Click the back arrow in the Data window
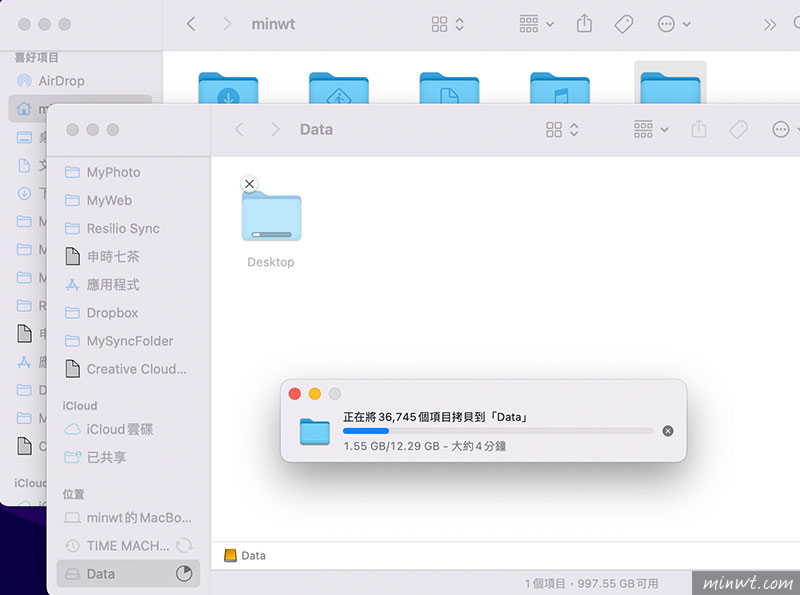The height and width of the screenshot is (595, 800). click(x=239, y=129)
